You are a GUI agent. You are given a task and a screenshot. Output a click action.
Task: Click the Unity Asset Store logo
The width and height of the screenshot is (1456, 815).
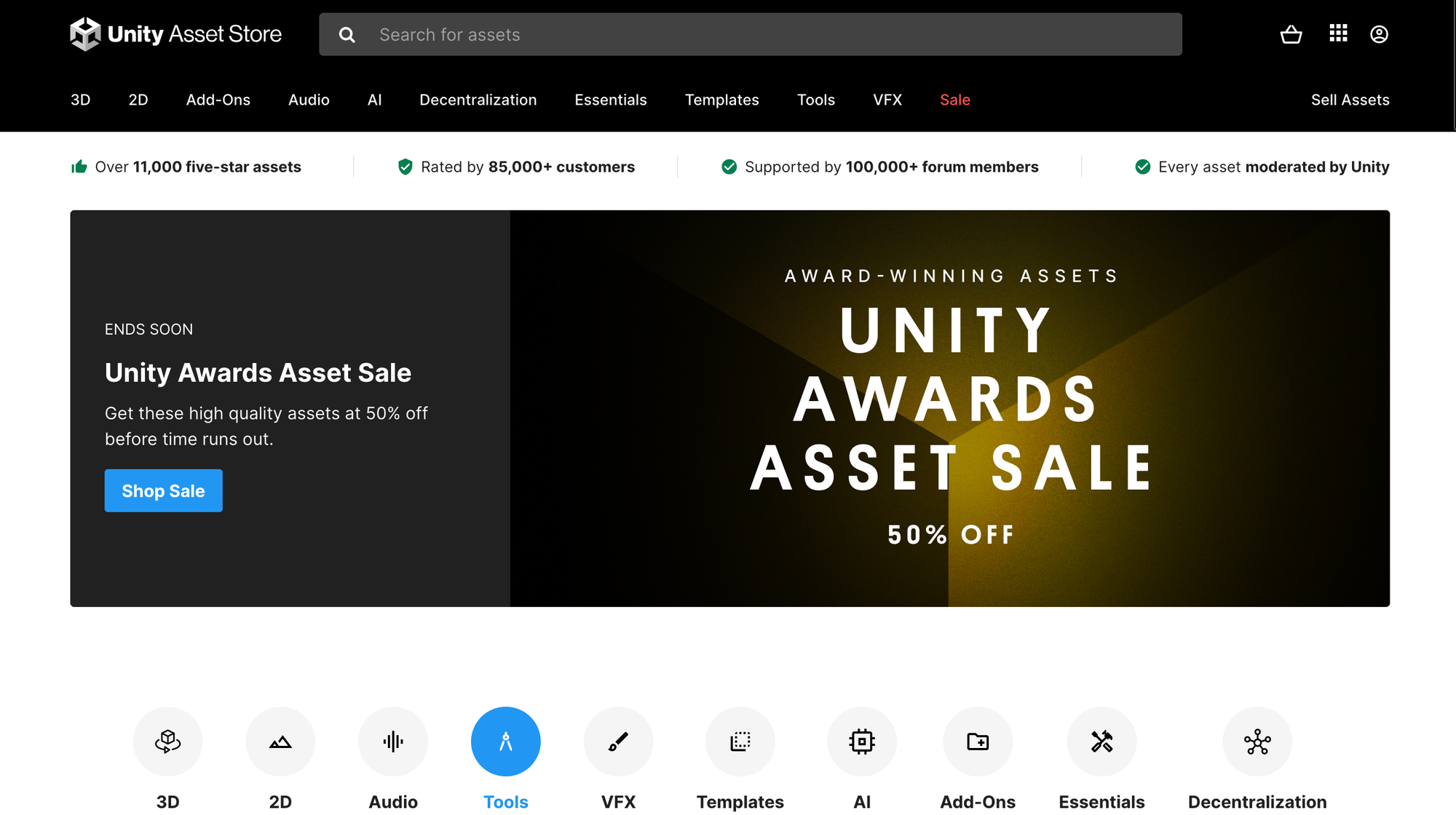175,34
